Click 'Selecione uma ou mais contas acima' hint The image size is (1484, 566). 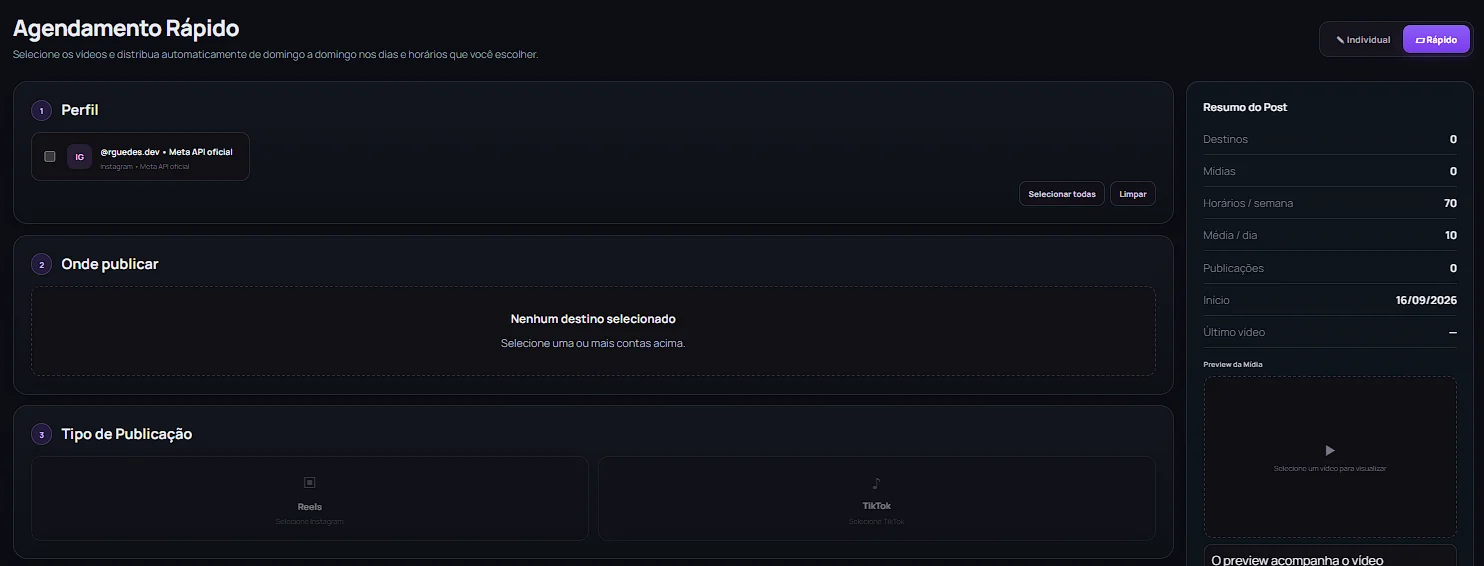[593, 343]
